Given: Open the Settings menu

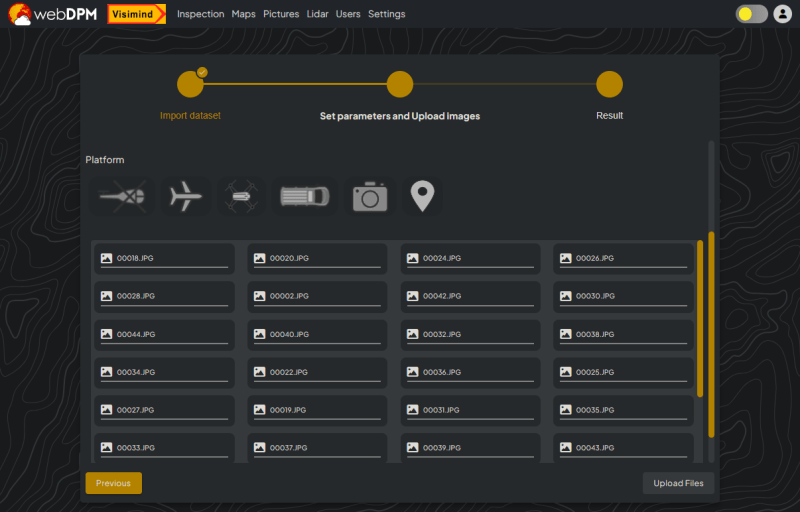Looking at the screenshot, I should pyautogui.click(x=387, y=14).
